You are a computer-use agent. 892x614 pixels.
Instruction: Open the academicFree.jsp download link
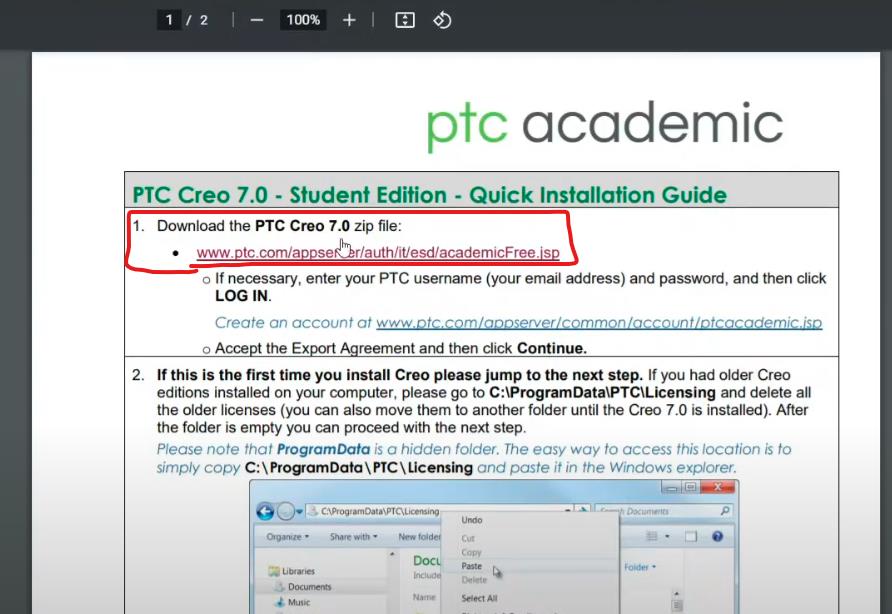point(378,253)
